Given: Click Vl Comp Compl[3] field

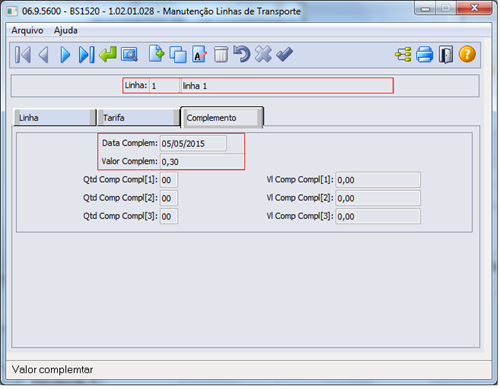Looking at the screenshot, I should click(x=378, y=216).
